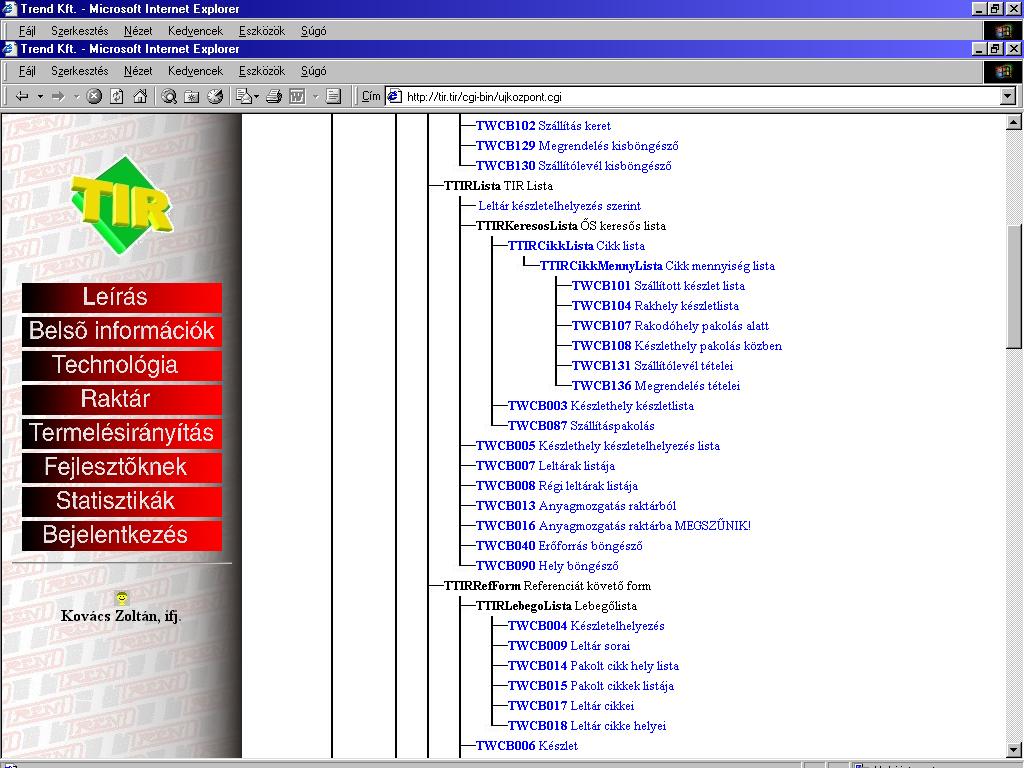Click the Belső információk sidebar button
The width and height of the screenshot is (1024, 768).
tap(121, 331)
